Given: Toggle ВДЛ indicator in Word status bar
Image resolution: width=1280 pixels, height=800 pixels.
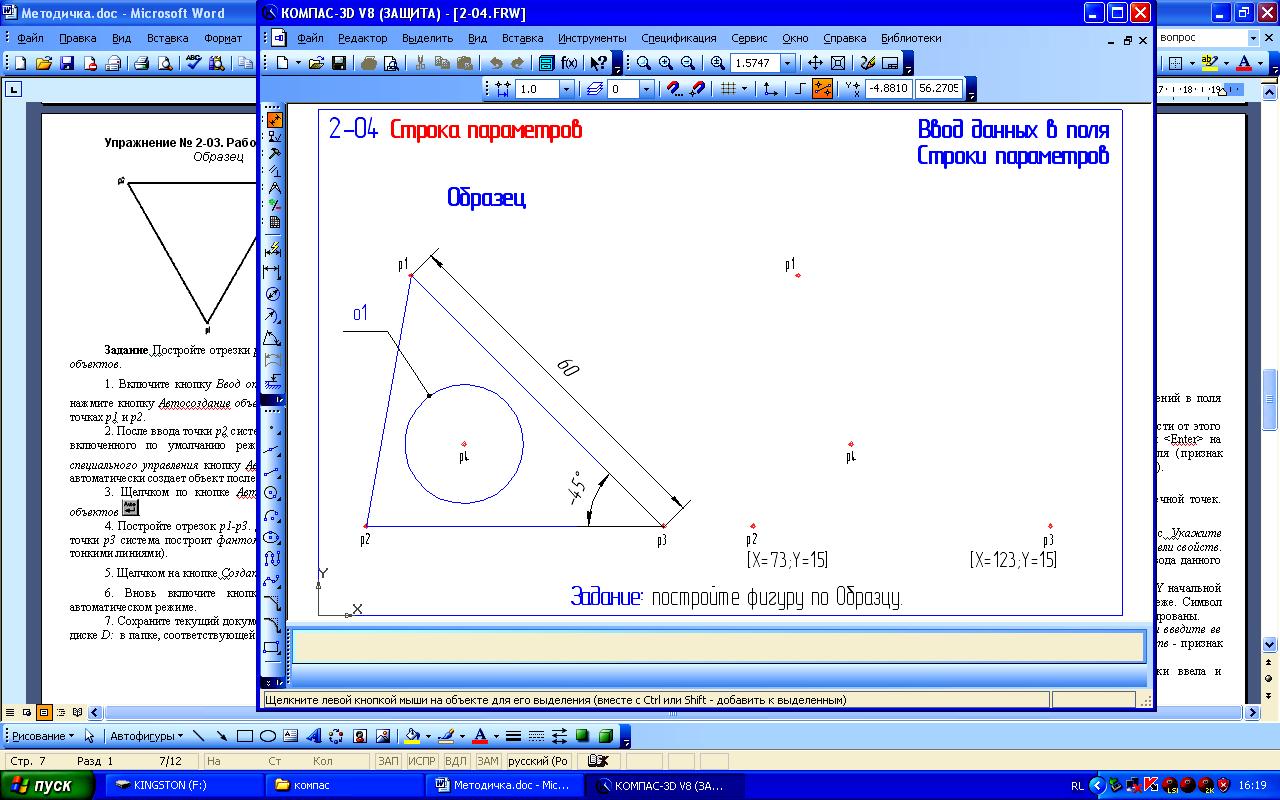Looking at the screenshot, I should tap(456, 761).
